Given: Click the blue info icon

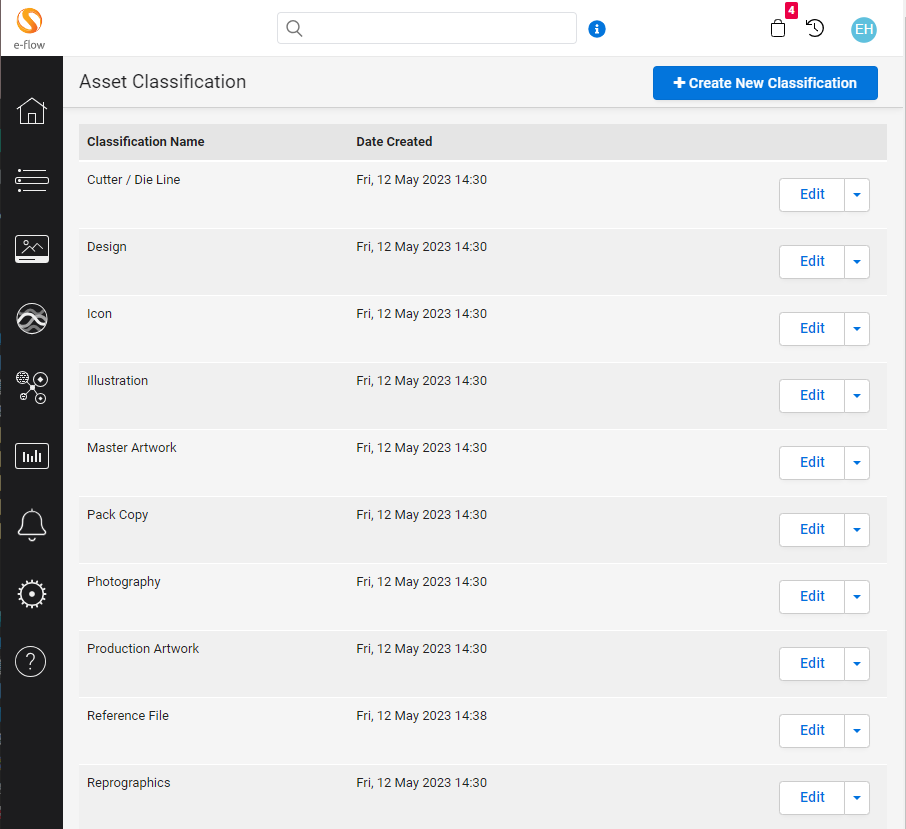Looking at the screenshot, I should (x=597, y=29).
